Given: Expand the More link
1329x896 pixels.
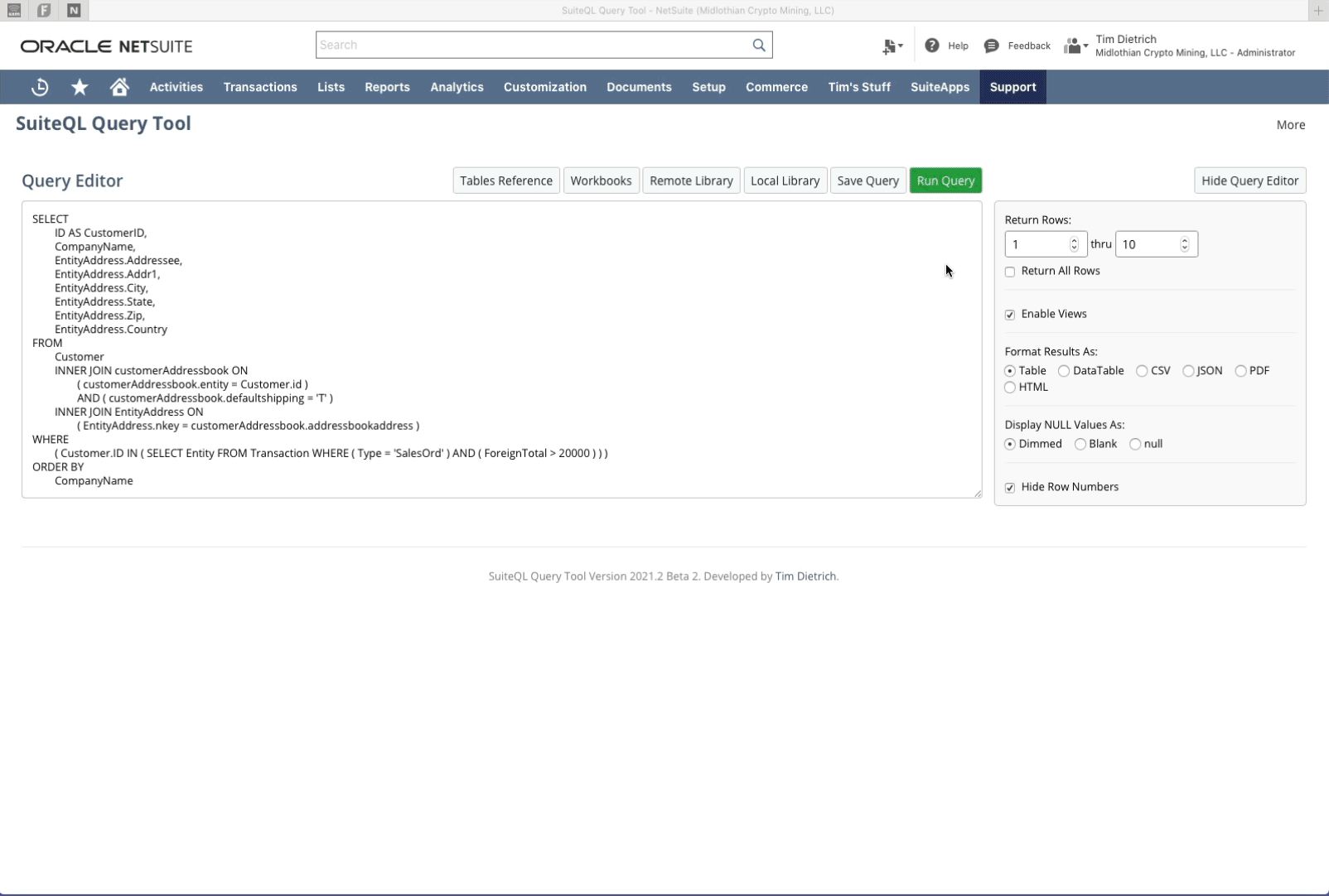Looking at the screenshot, I should [1290, 125].
